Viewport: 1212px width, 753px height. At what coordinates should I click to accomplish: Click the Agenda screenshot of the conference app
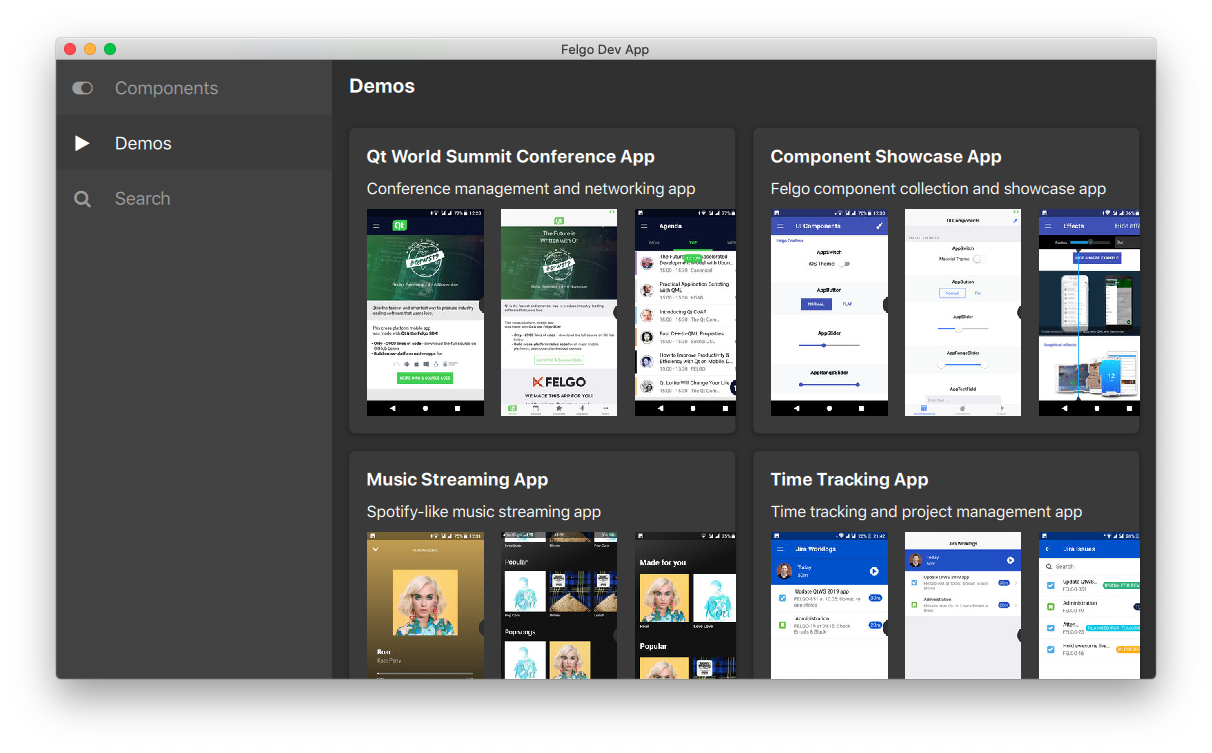click(685, 312)
